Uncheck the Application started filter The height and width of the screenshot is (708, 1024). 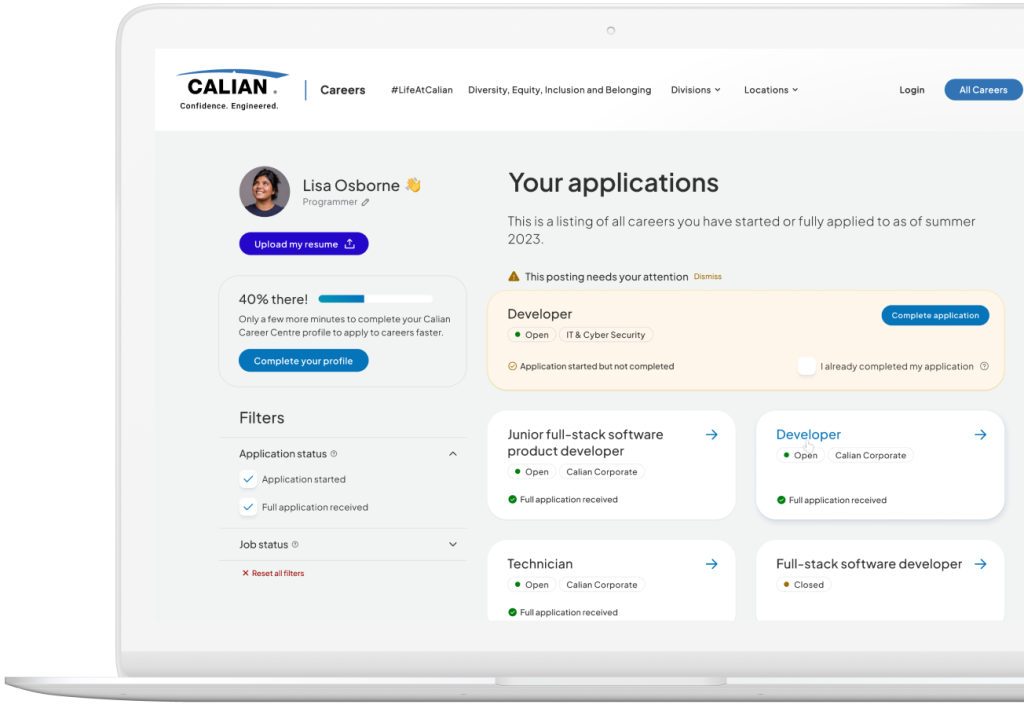[x=248, y=479]
